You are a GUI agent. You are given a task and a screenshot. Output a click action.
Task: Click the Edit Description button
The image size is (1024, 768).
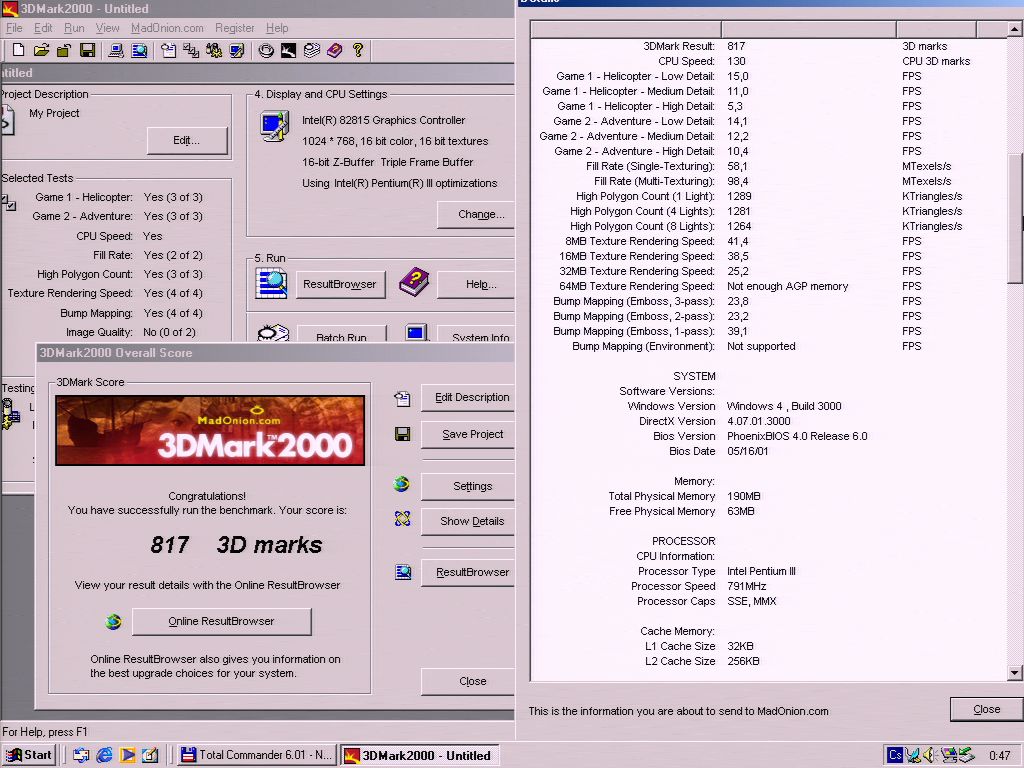click(468, 397)
